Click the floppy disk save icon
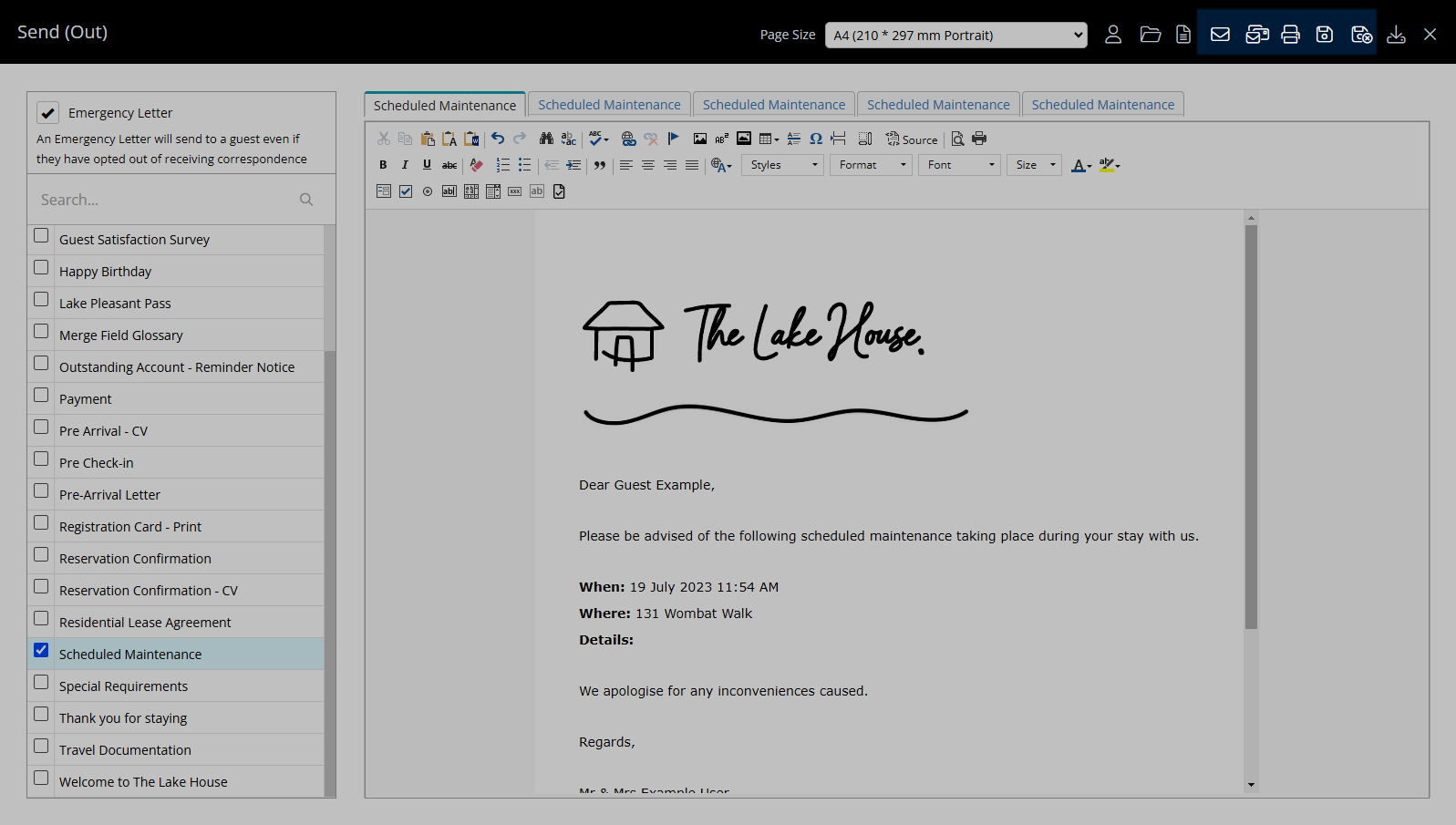This screenshot has height=825, width=1456. point(1325,35)
